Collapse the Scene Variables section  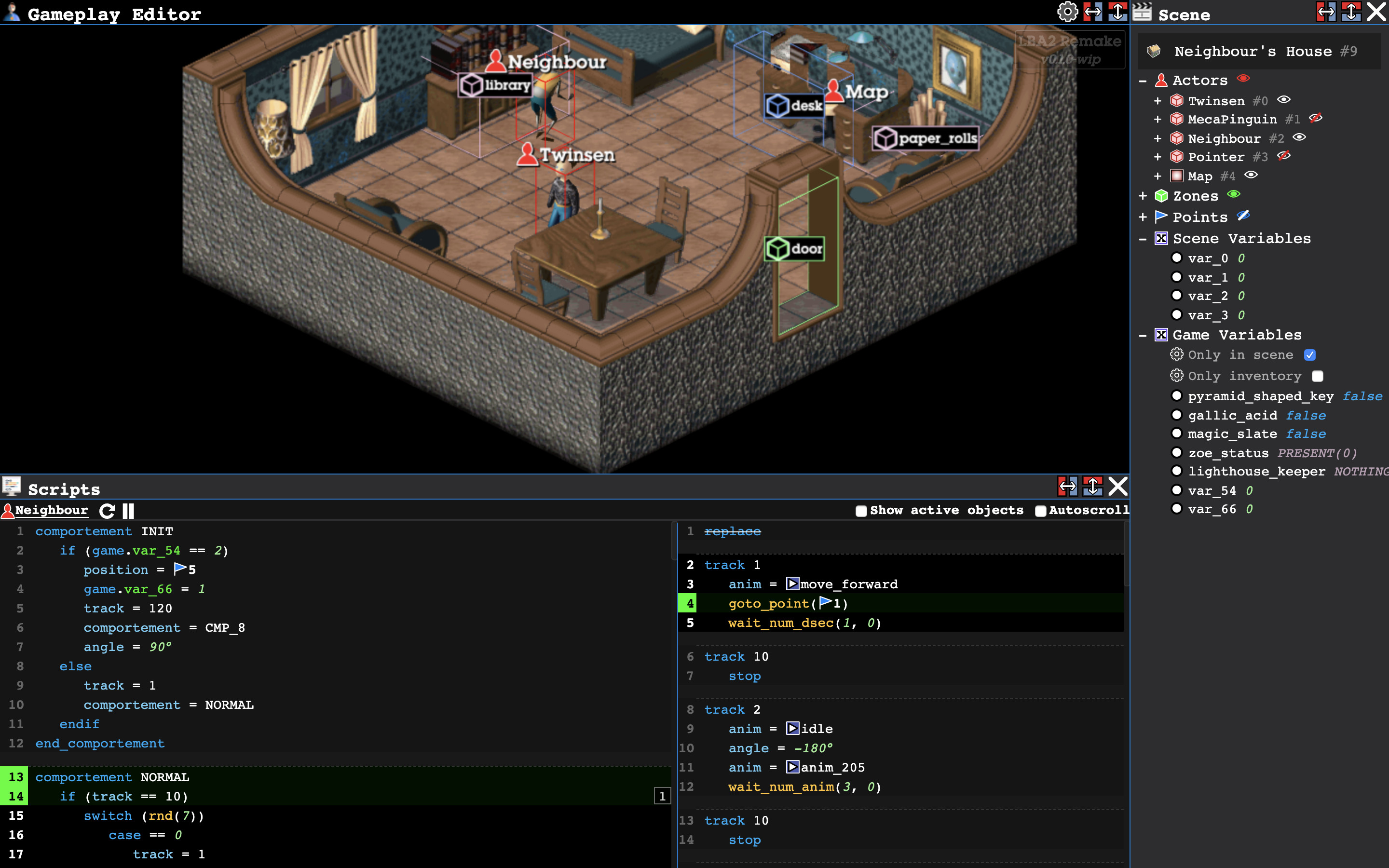(1143, 239)
